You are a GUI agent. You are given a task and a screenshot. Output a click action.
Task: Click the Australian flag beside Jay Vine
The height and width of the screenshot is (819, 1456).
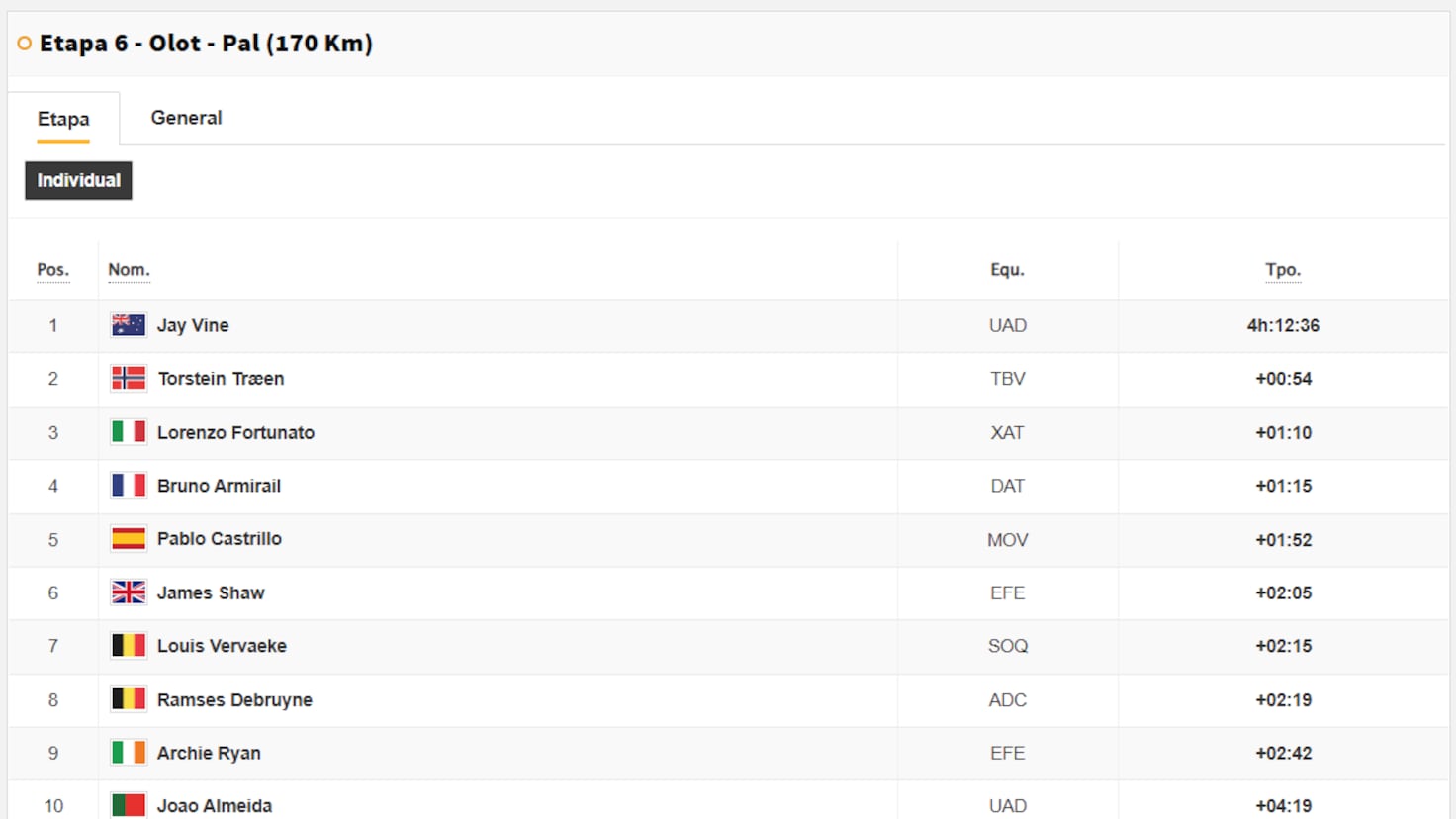tap(129, 324)
